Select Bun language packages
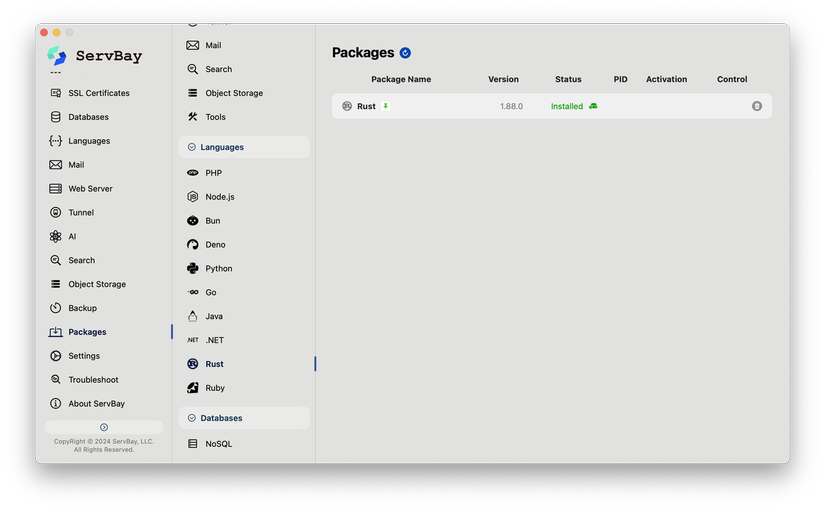The height and width of the screenshot is (510, 825). pyautogui.click(x=203, y=221)
